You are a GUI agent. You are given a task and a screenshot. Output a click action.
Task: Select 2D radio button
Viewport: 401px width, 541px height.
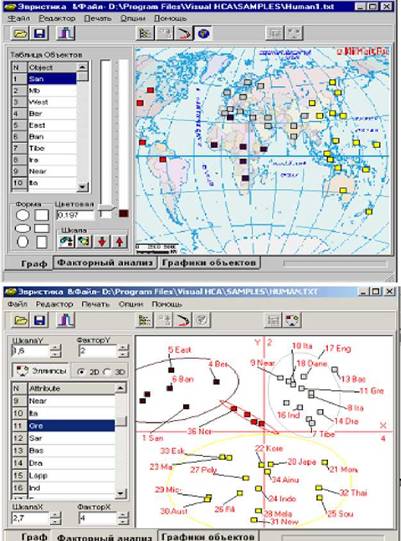(x=81, y=372)
